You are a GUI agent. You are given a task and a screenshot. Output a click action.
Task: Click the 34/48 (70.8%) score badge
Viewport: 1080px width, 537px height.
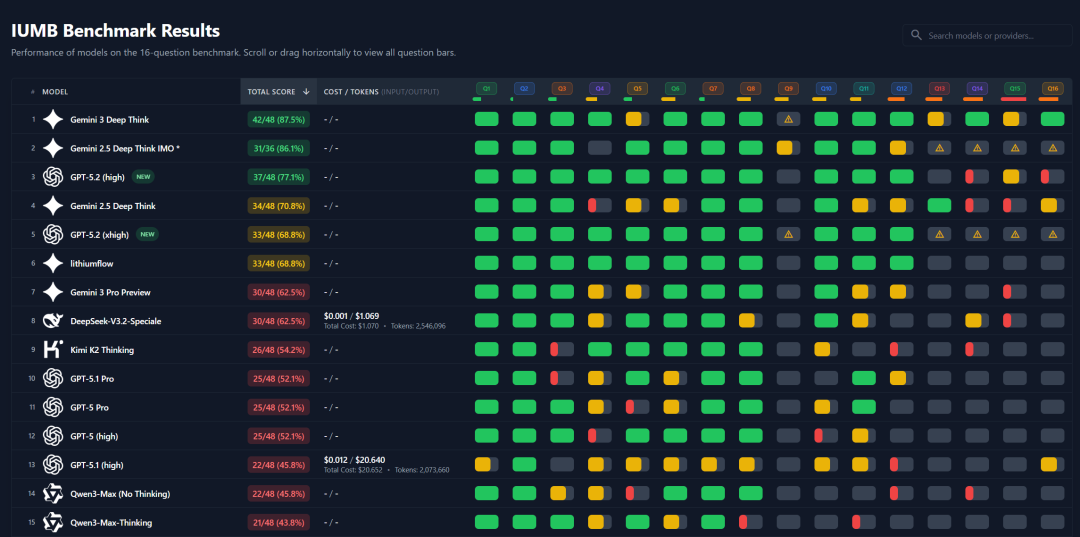(279, 206)
